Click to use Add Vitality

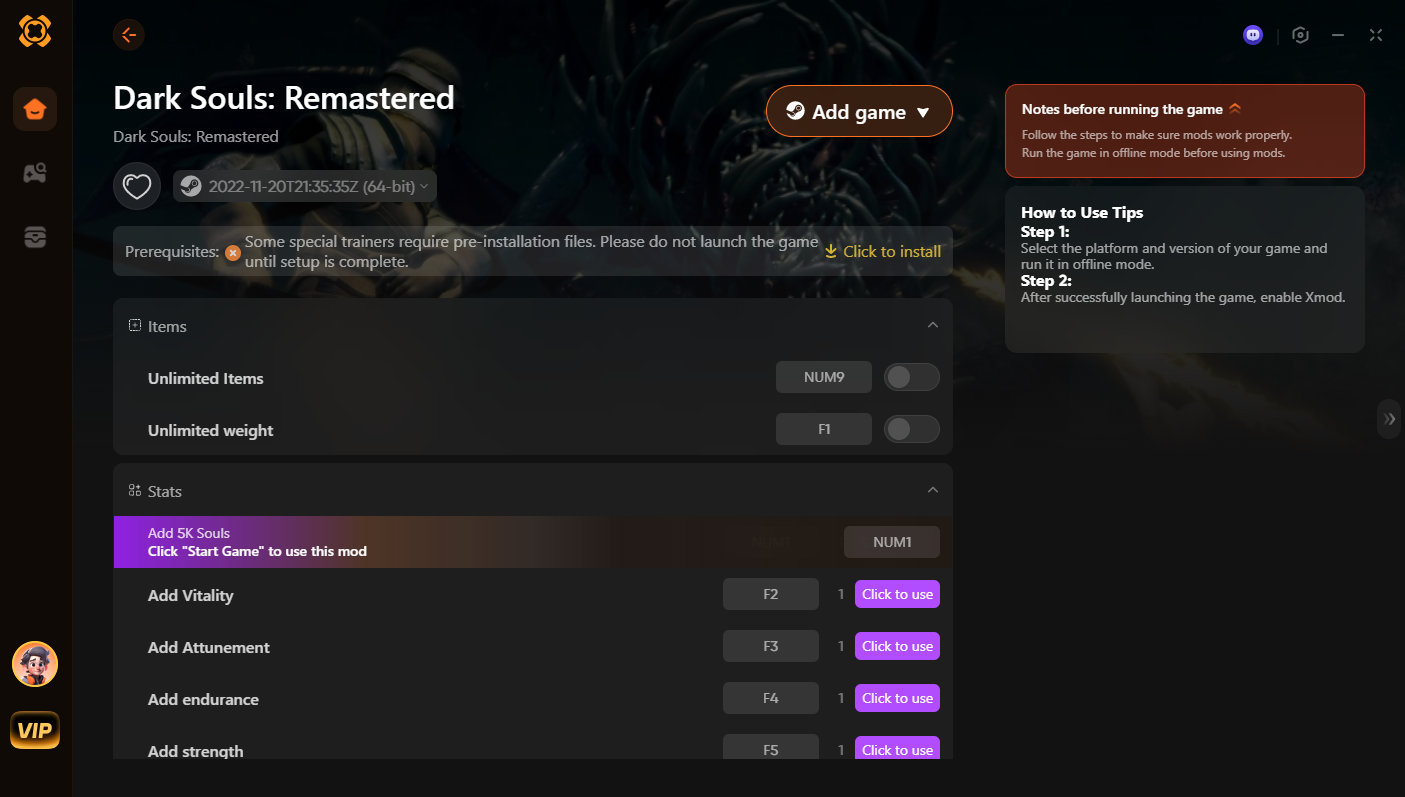(x=897, y=594)
